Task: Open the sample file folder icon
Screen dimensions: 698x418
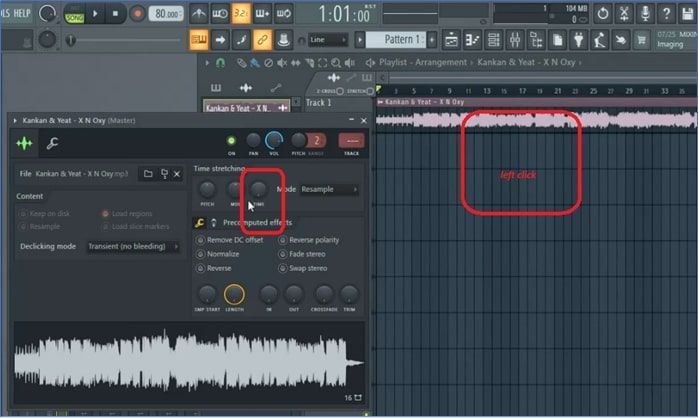Action: [147, 174]
